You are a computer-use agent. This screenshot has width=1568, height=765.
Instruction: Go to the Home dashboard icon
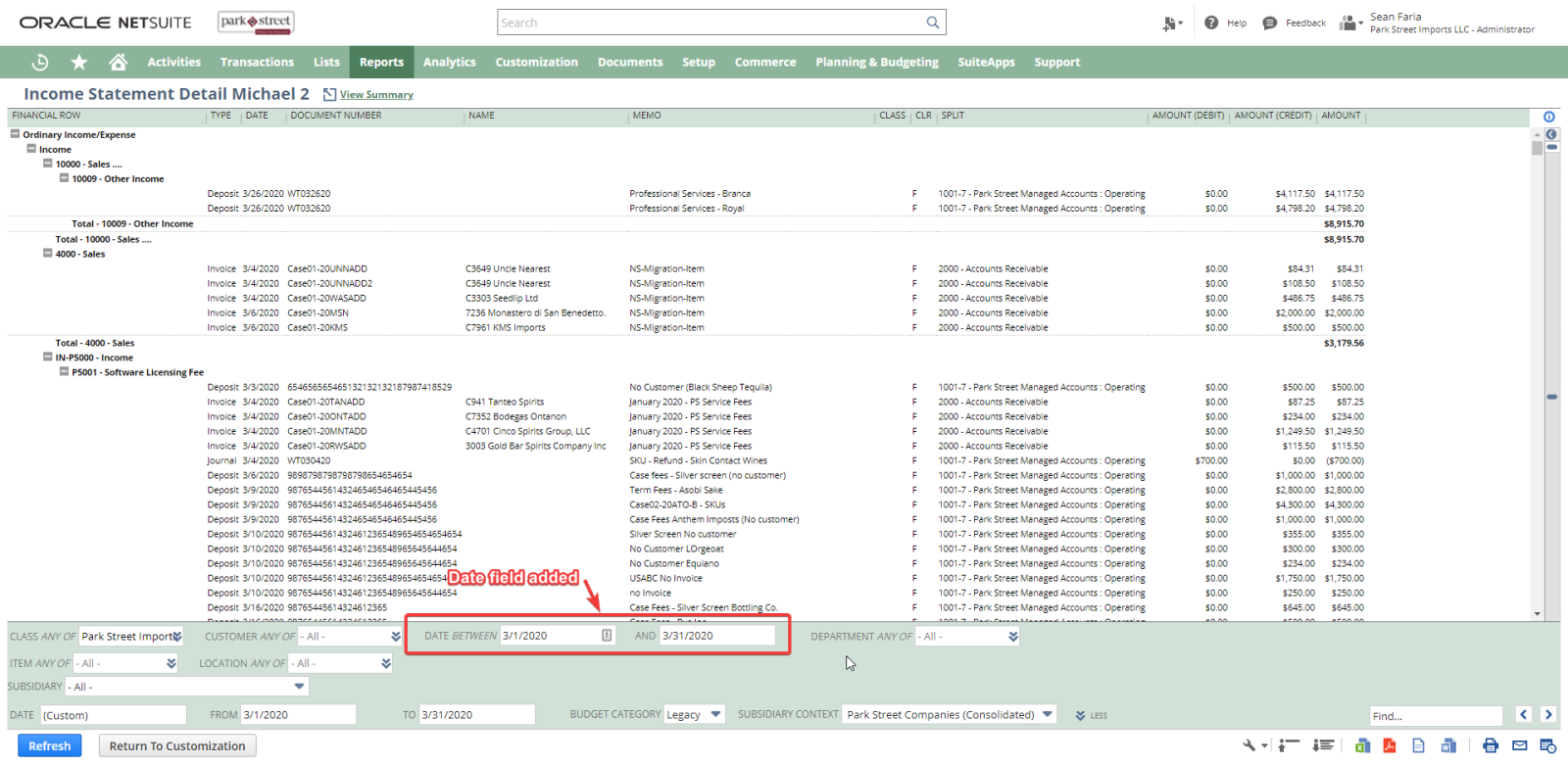[x=119, y=62]
